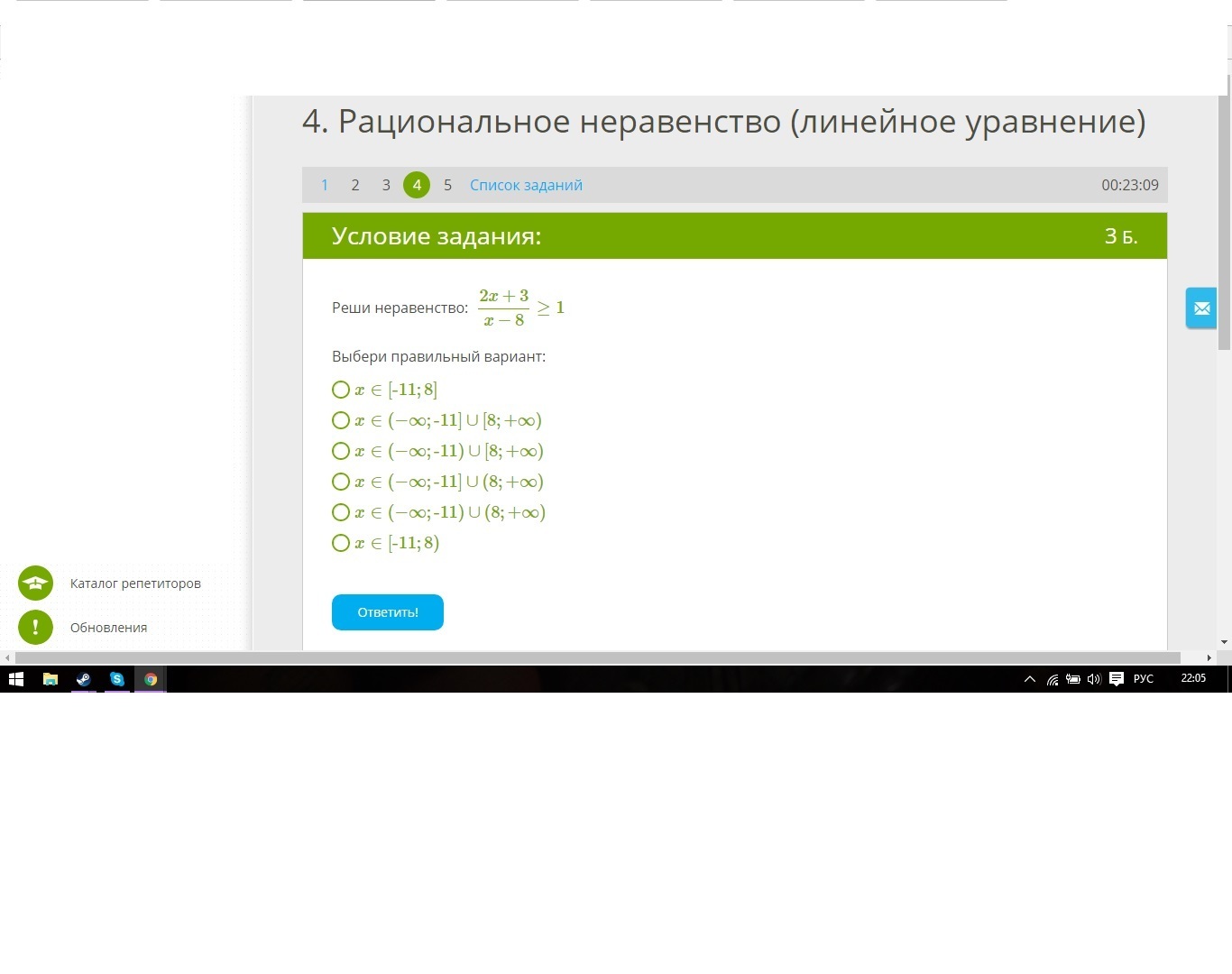Click the 3 Б. points label
This screenshot has height=974, width=1232.
coord(1121,236)
